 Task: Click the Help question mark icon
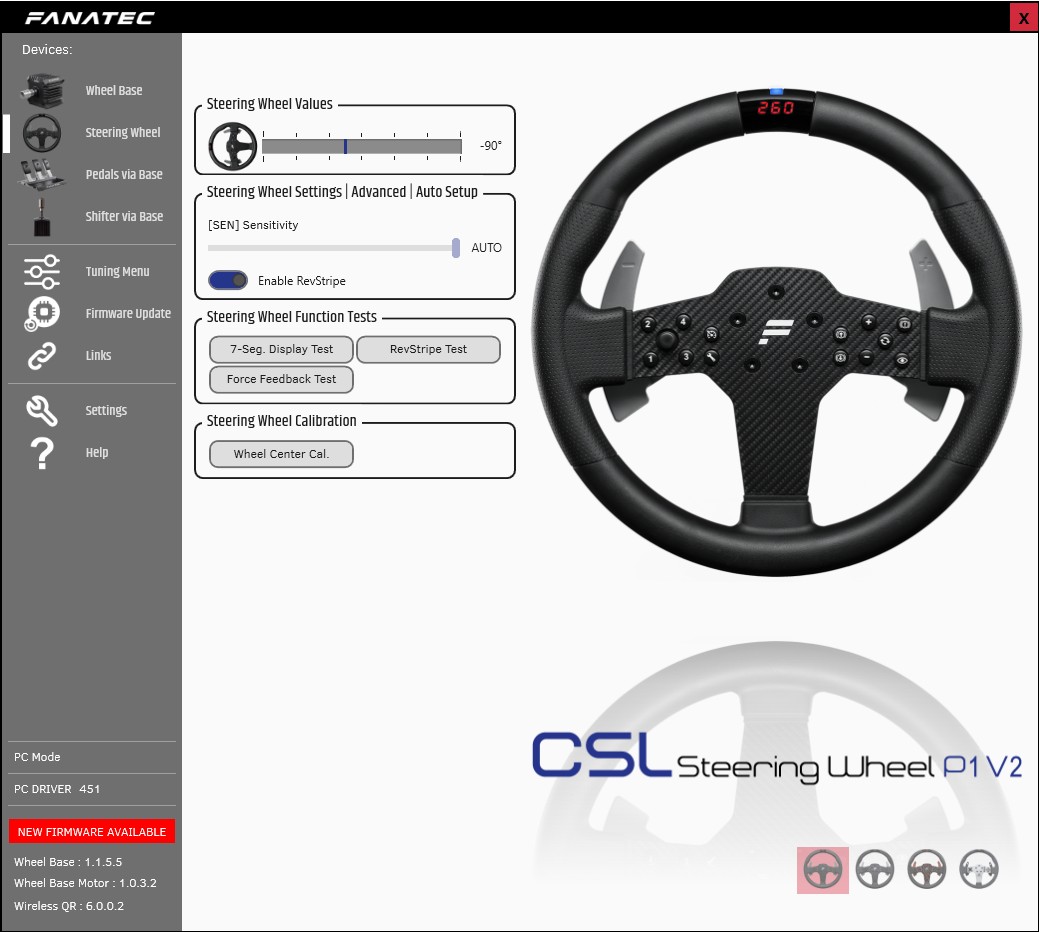tap(42, 453)
